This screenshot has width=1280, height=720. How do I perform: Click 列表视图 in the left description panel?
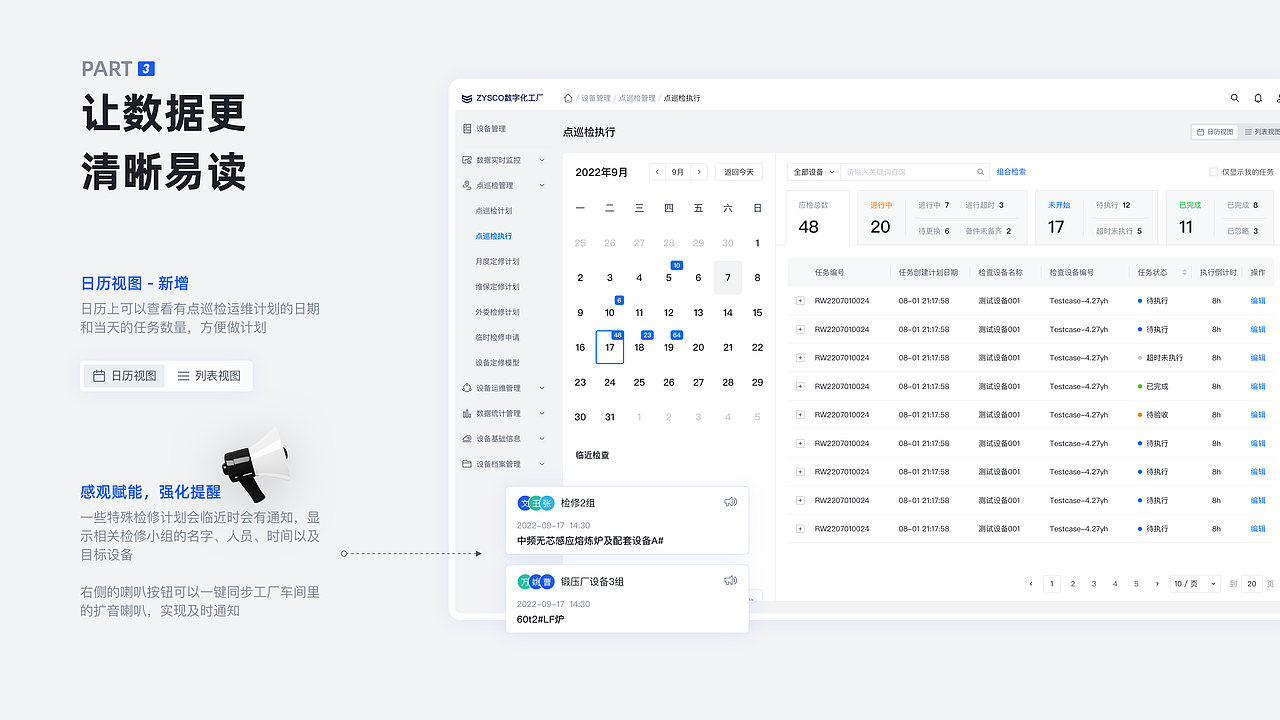209,376
